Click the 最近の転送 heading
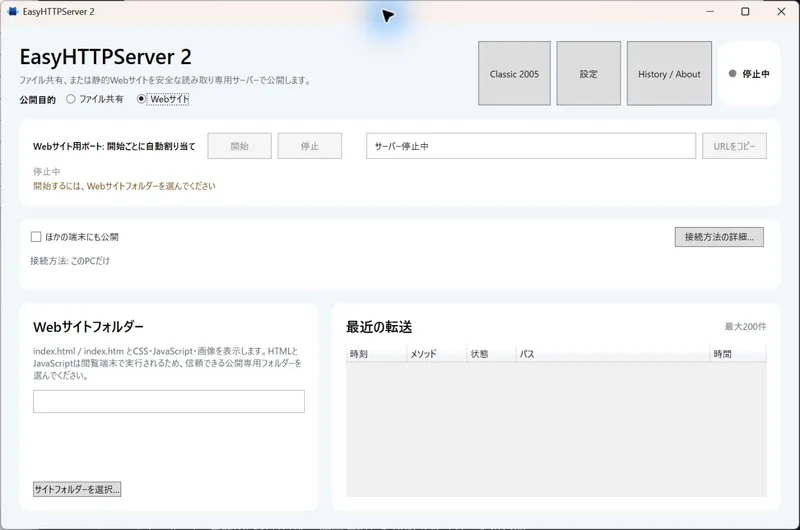Image resolution: width=800 pixels, height=530 pixels. 379,327
